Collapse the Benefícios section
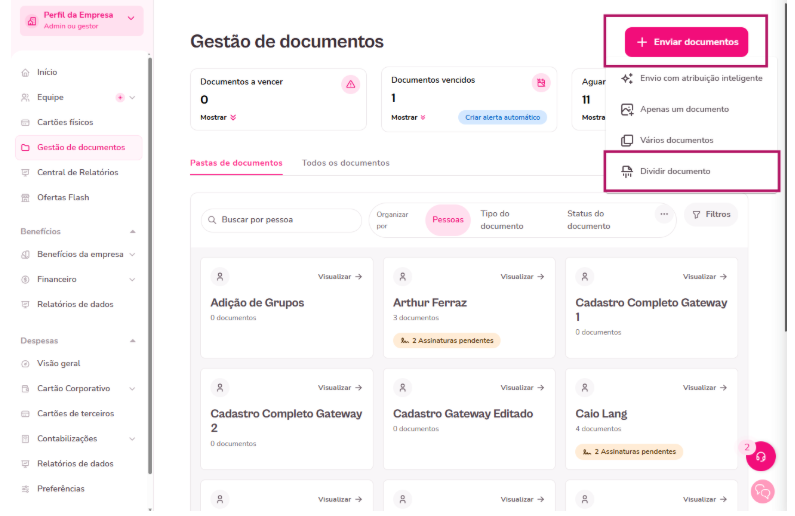Screen dimensions: 795x516 133,232
